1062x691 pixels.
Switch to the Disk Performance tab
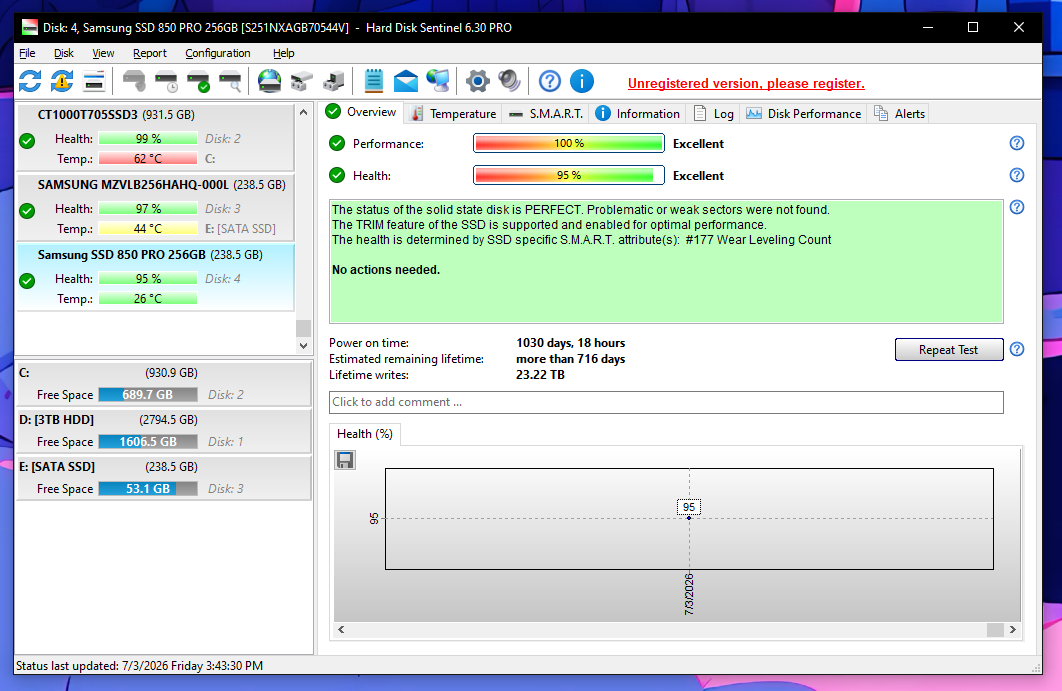803,114
